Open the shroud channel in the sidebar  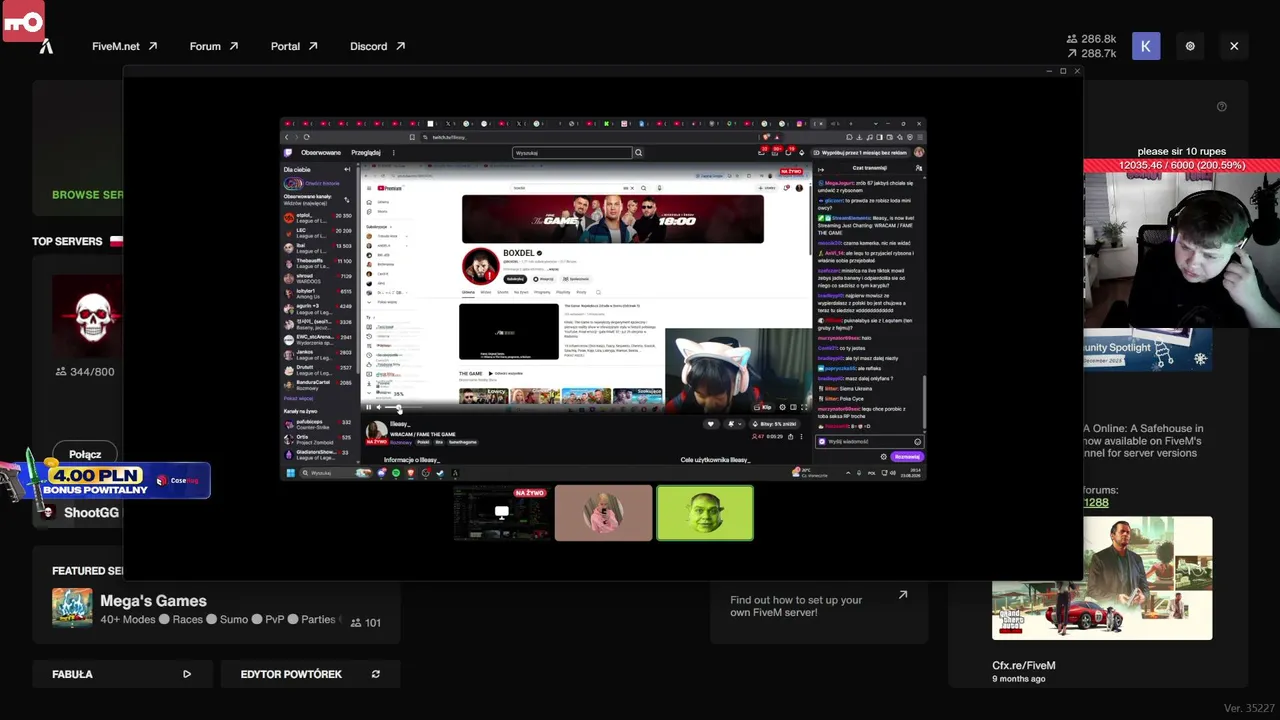tap(319, 278)
